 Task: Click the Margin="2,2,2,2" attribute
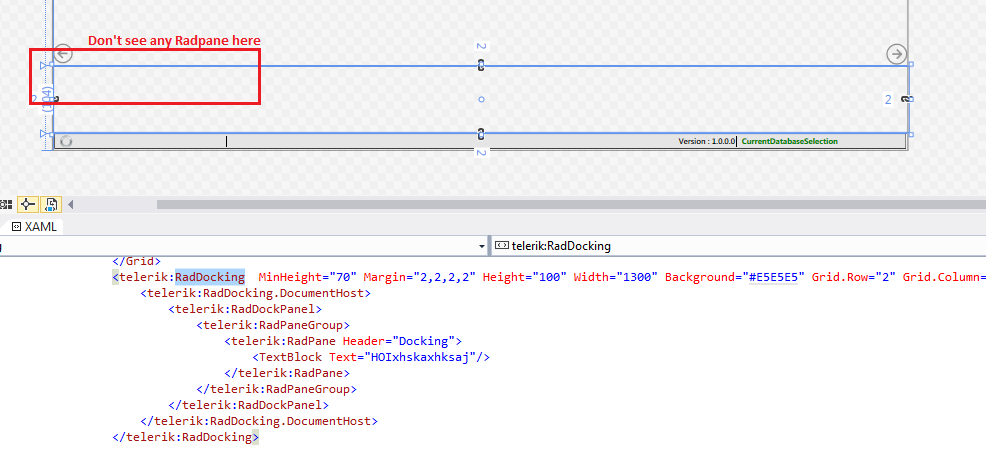pos(419,277)
